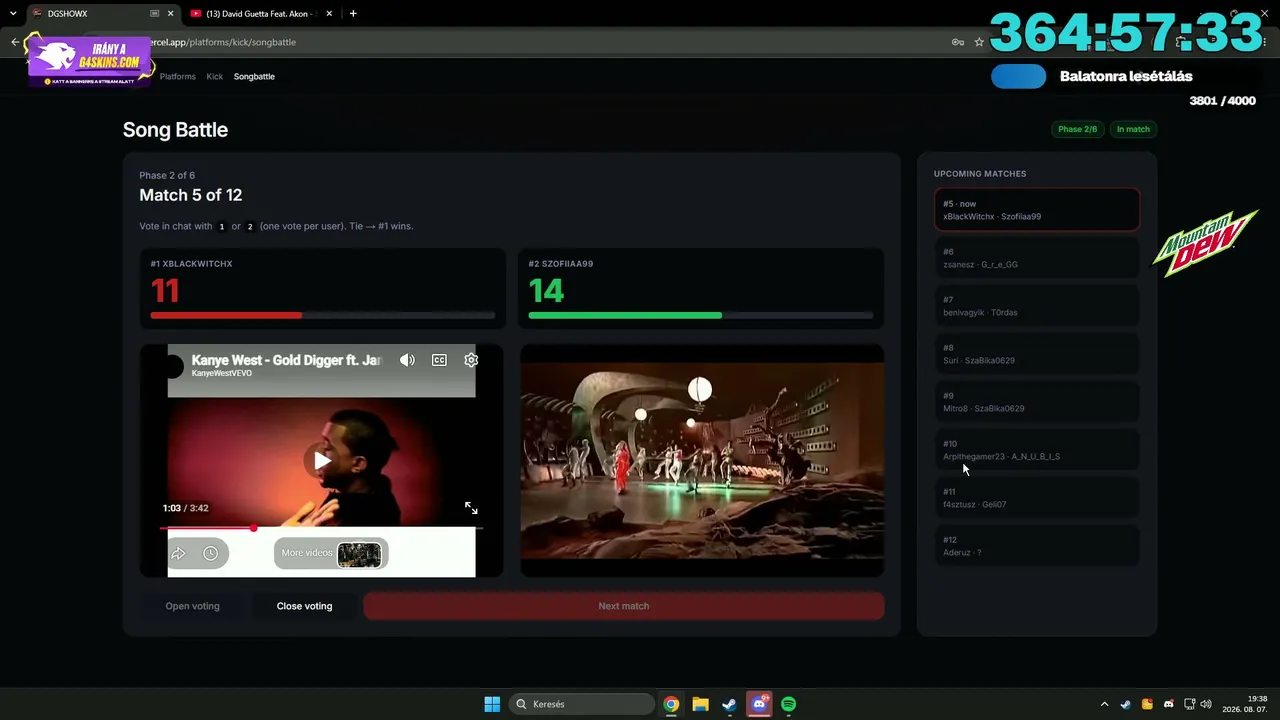Open the Platforms navigation item
1280x720 pixels.
178,76
